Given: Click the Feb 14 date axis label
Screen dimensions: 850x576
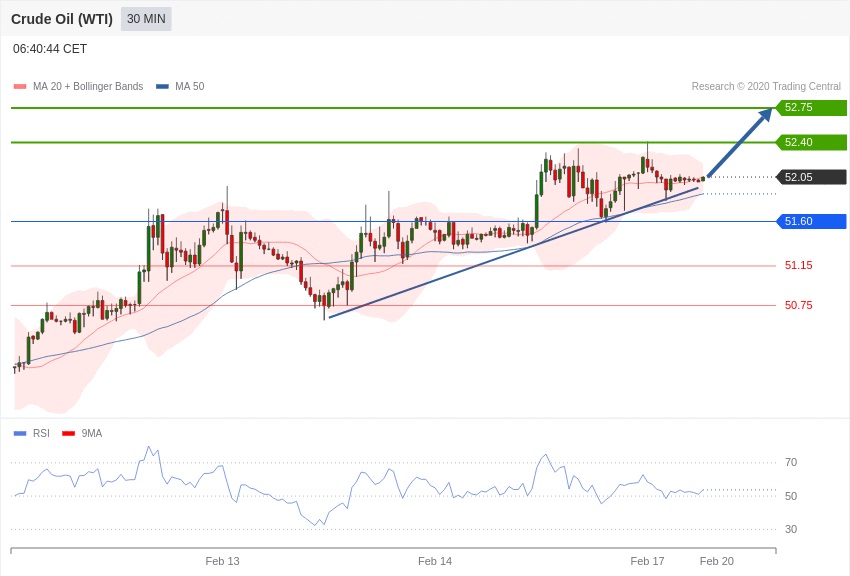Looking at the screenshot, I should click(435, 561).
